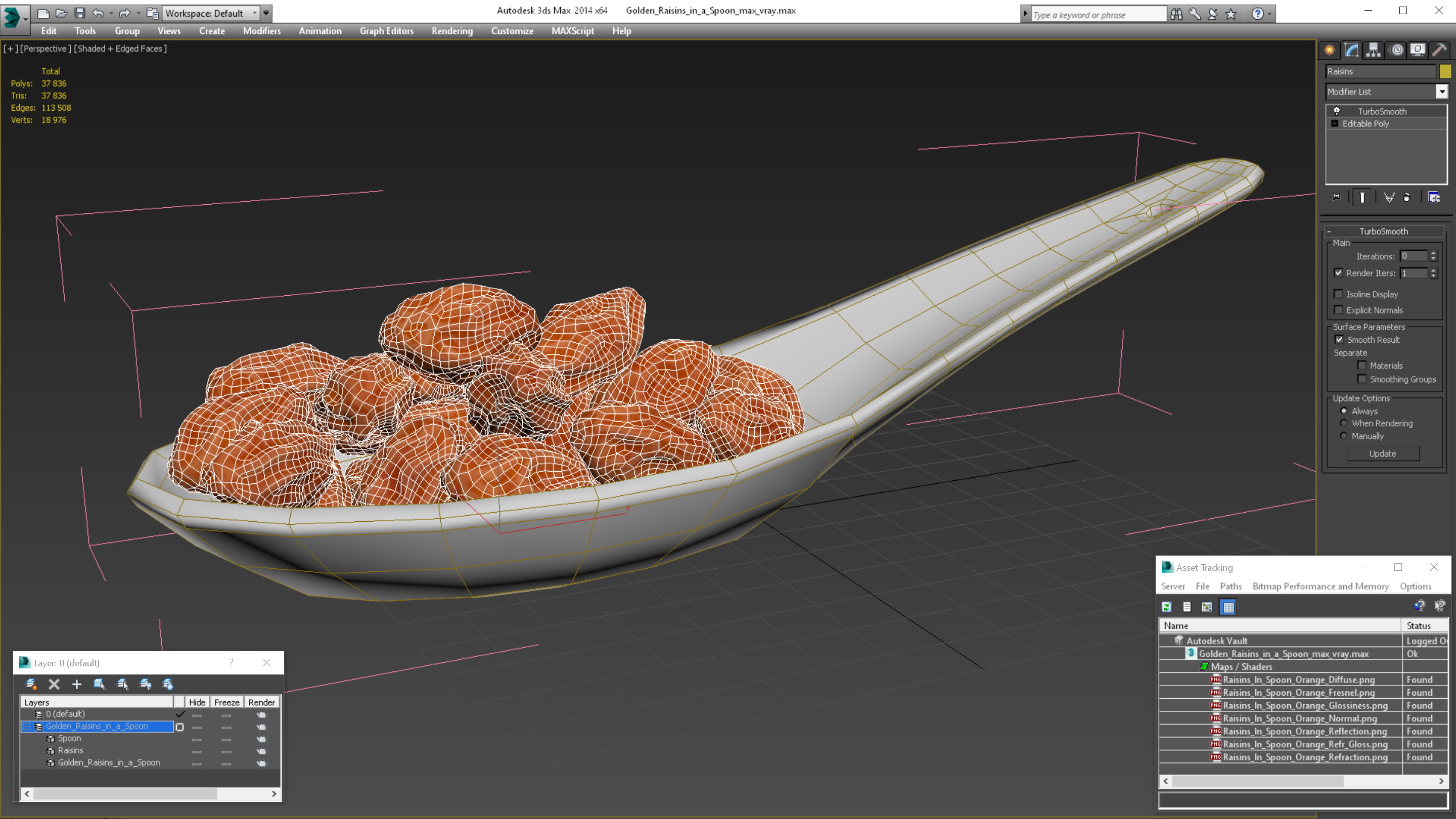Click the Configure Modifier Sets icon

point(1434,197)
